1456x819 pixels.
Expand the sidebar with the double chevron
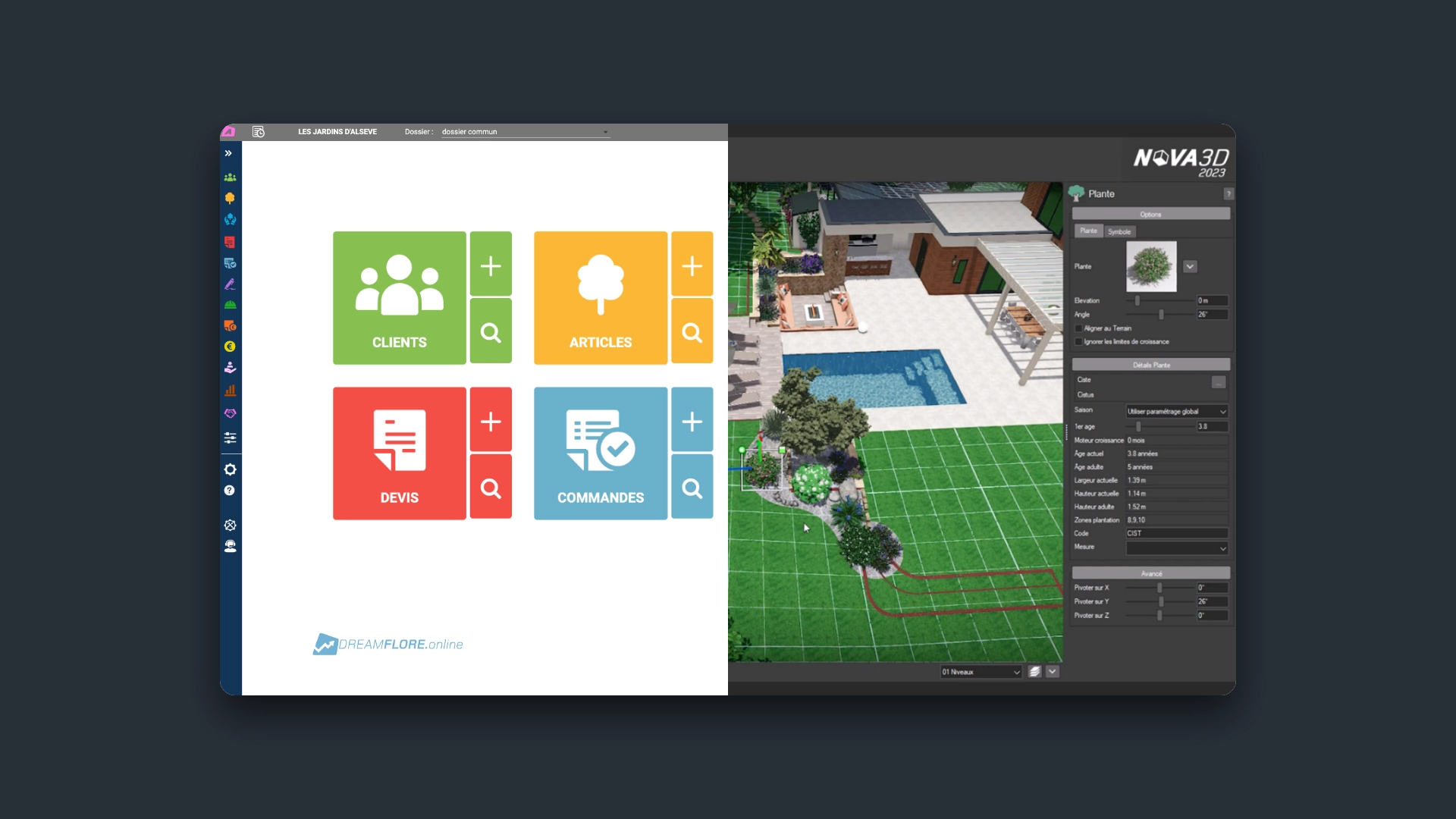coord(228,153)
